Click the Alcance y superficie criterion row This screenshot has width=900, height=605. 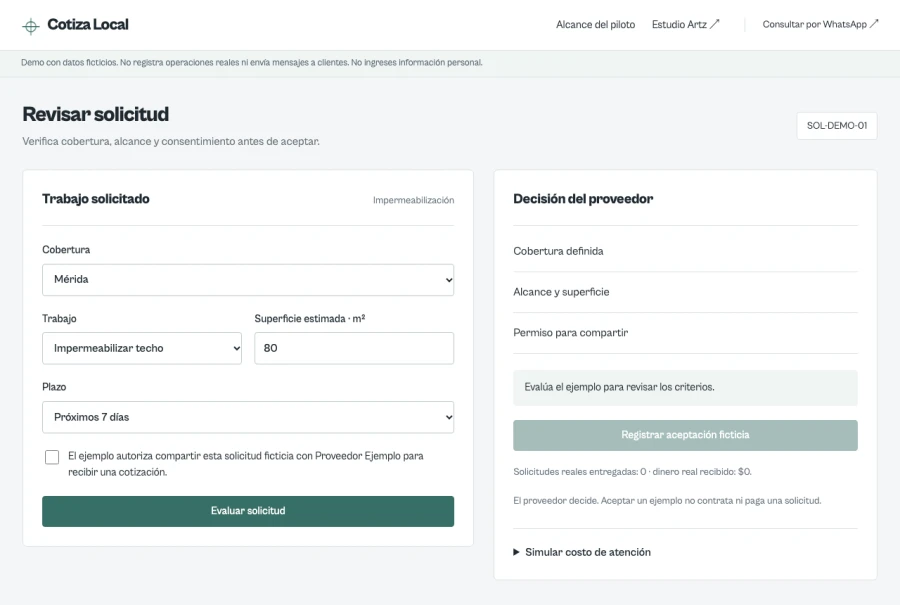(685, 292)
